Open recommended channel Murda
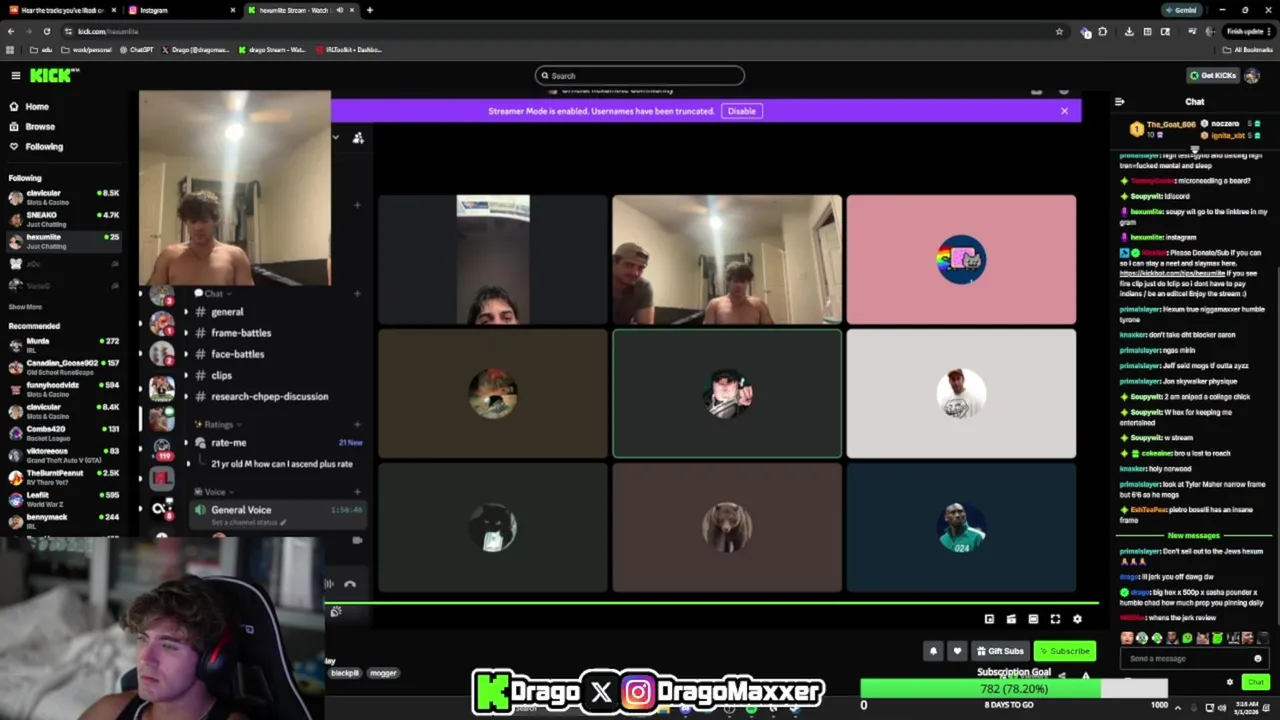This screenshot has height=720, width=1280. [65, 344]
